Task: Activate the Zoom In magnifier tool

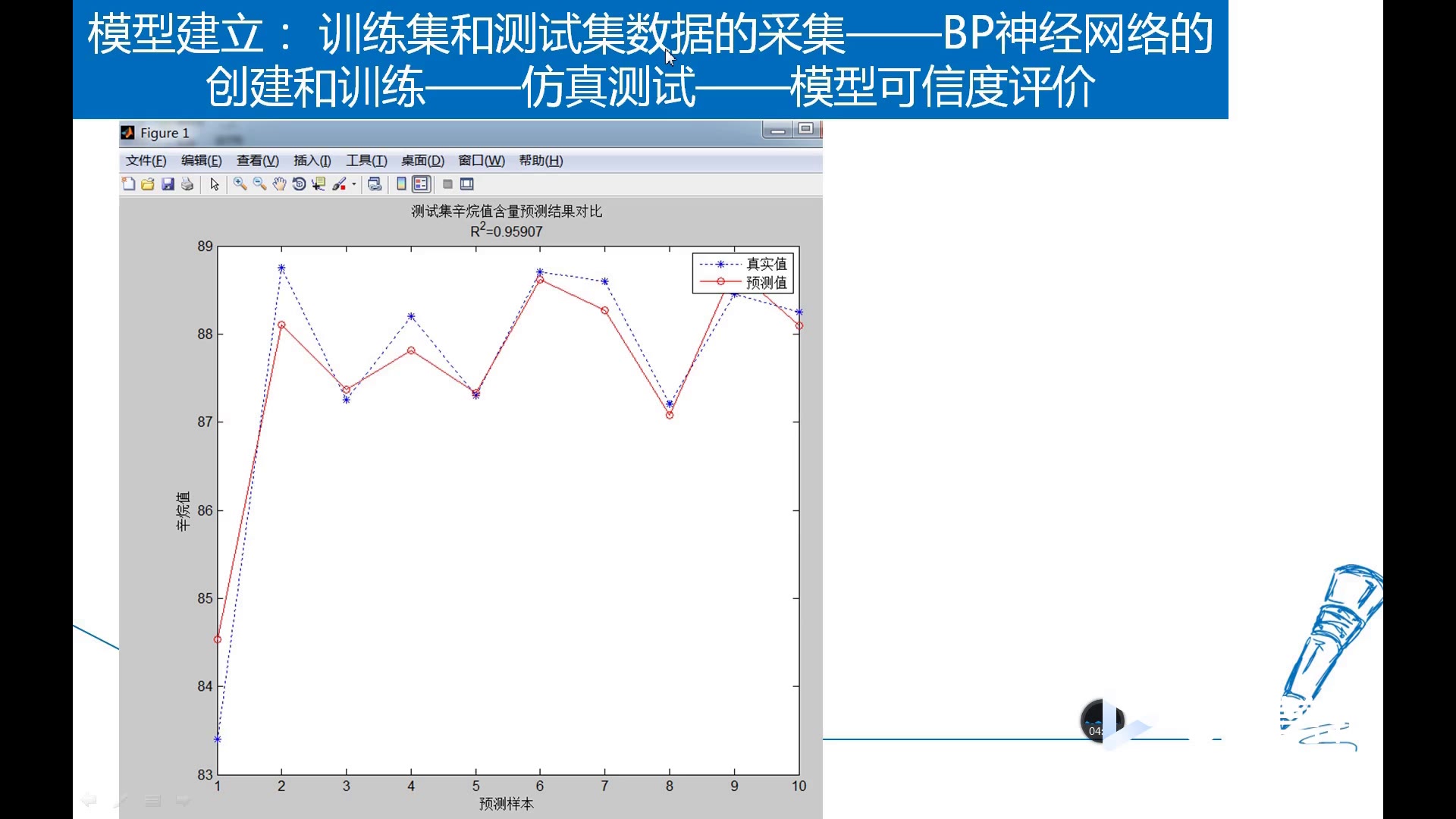Action: click(x=238, y=184)
